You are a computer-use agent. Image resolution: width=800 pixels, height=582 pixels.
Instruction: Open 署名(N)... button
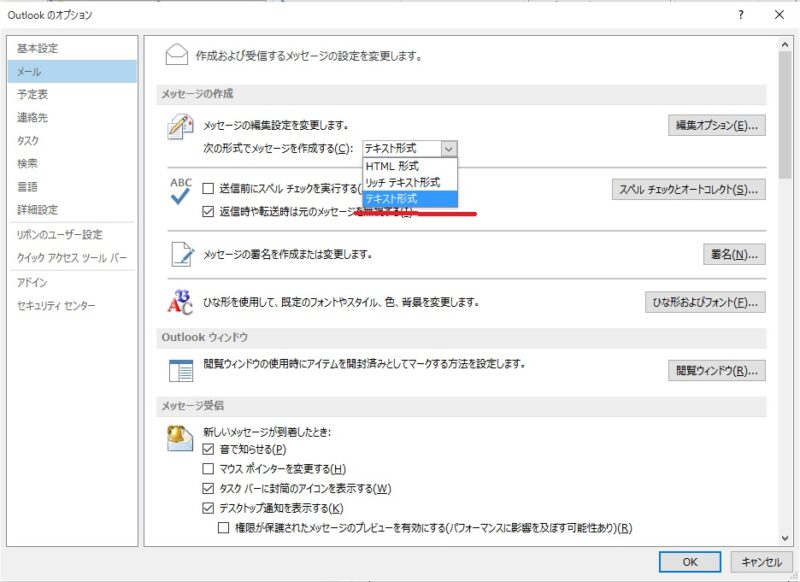click(734, 254)
